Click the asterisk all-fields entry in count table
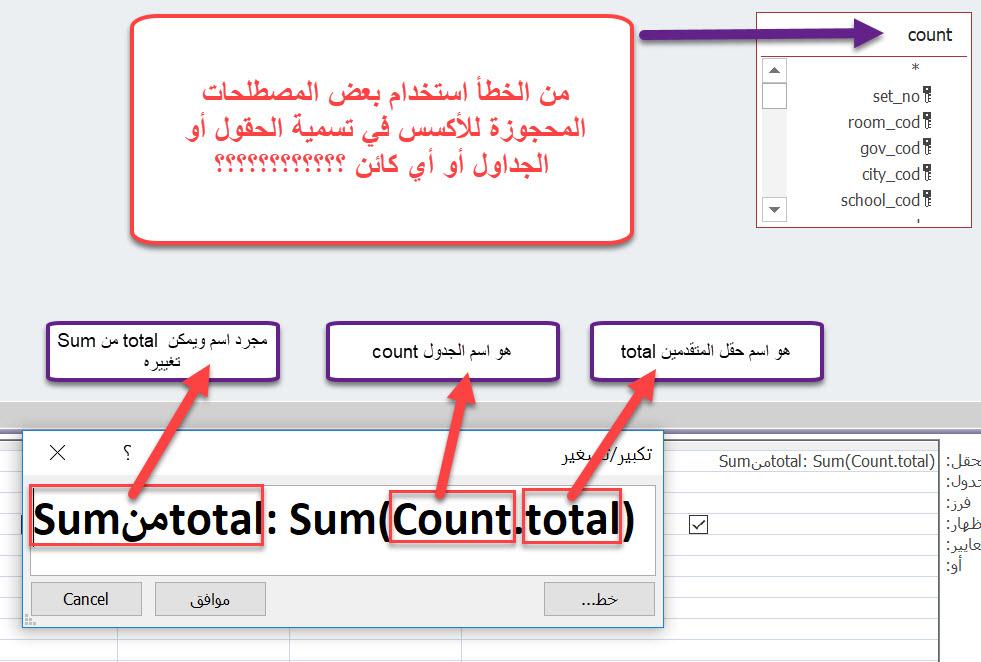This screenshot has height=662, width=981. [x=914, y=69]
